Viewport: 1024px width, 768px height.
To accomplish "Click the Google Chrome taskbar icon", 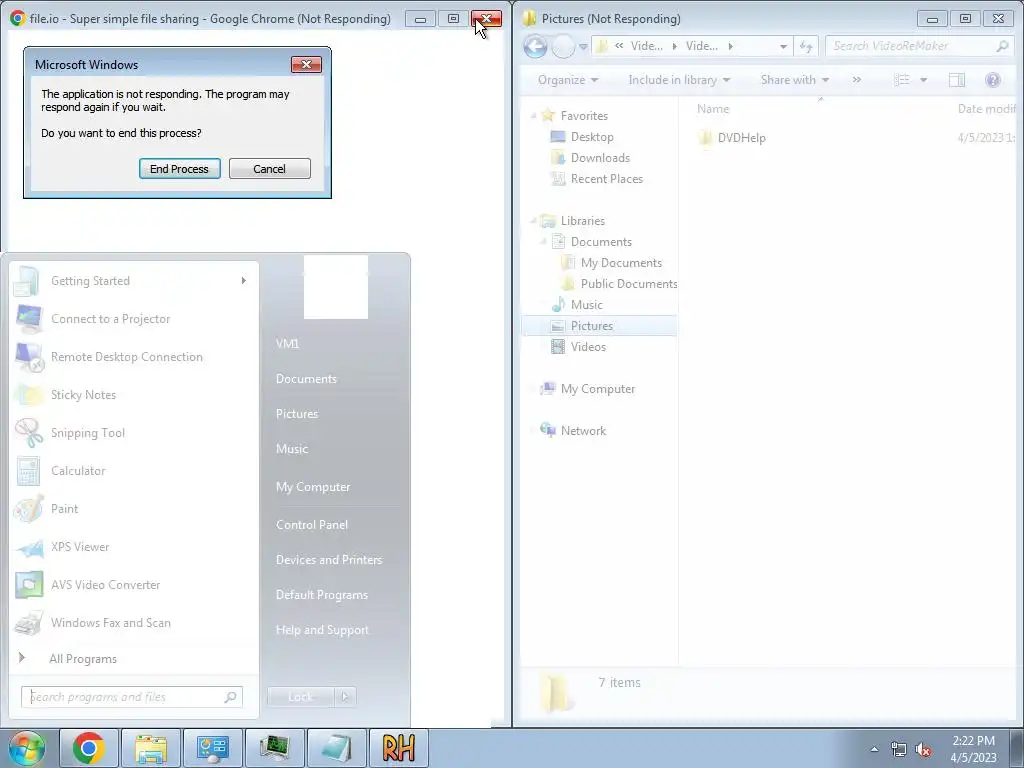I will tap(89, 748).
